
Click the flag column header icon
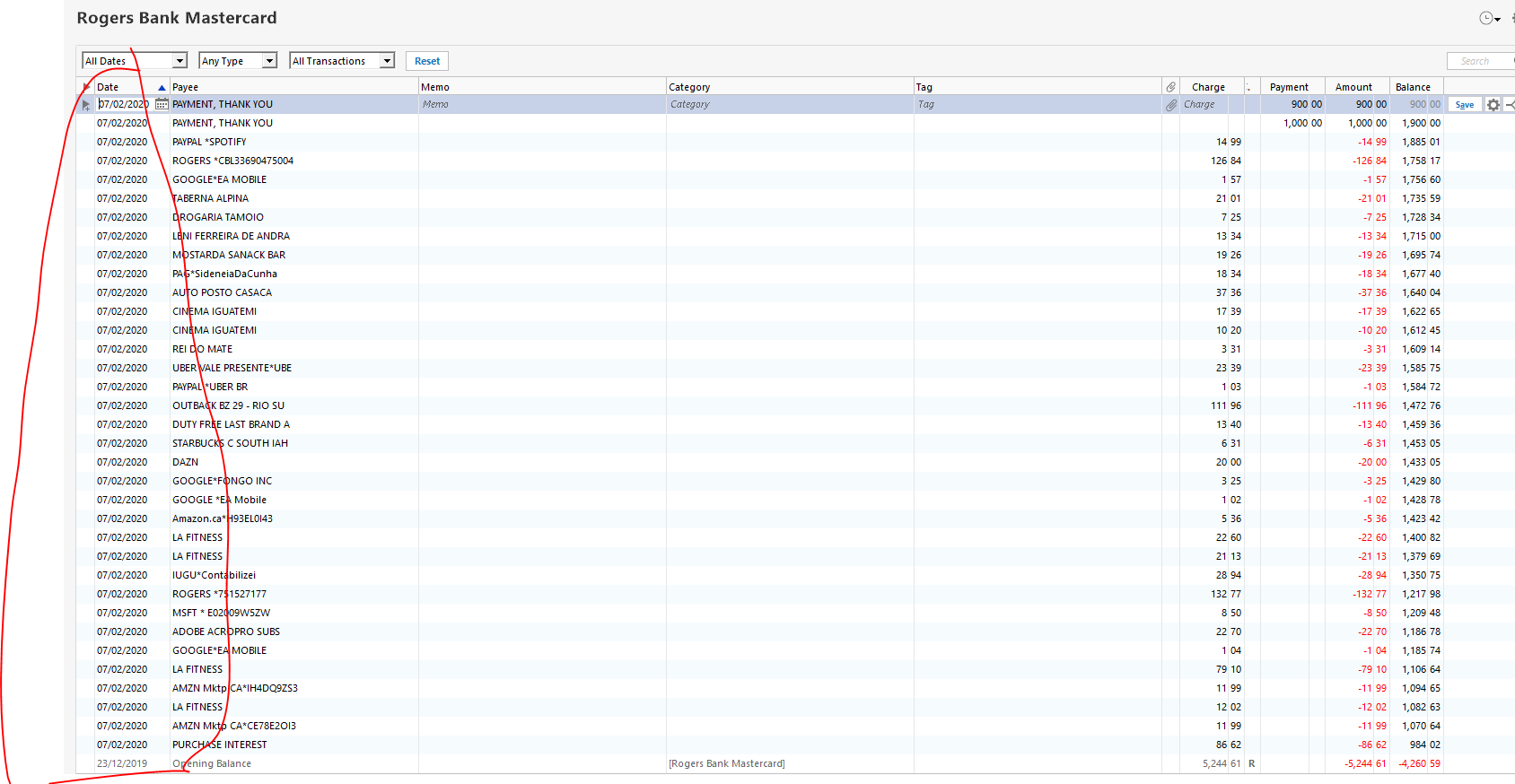pyautogui.click(x=86, y=87)
